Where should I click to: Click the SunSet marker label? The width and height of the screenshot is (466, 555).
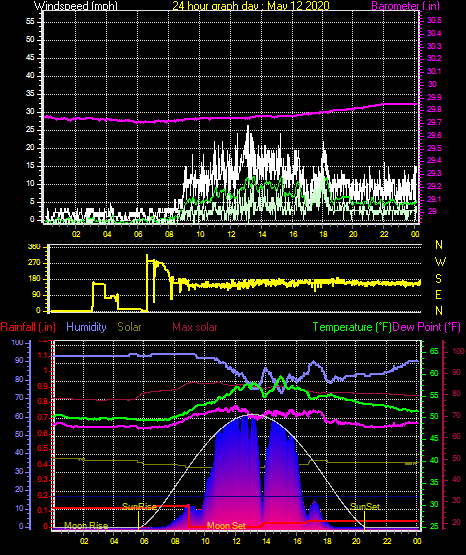coord(365,507)
